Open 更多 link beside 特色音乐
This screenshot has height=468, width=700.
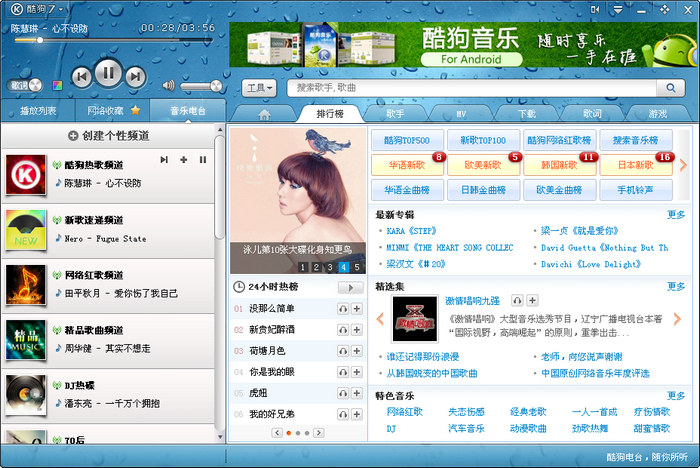pyautogui.click(x=676, y=396)
